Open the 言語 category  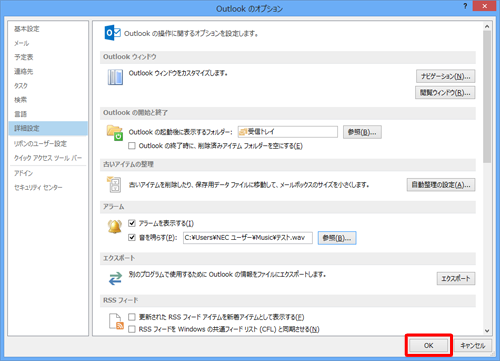click(x=48, y=114)
